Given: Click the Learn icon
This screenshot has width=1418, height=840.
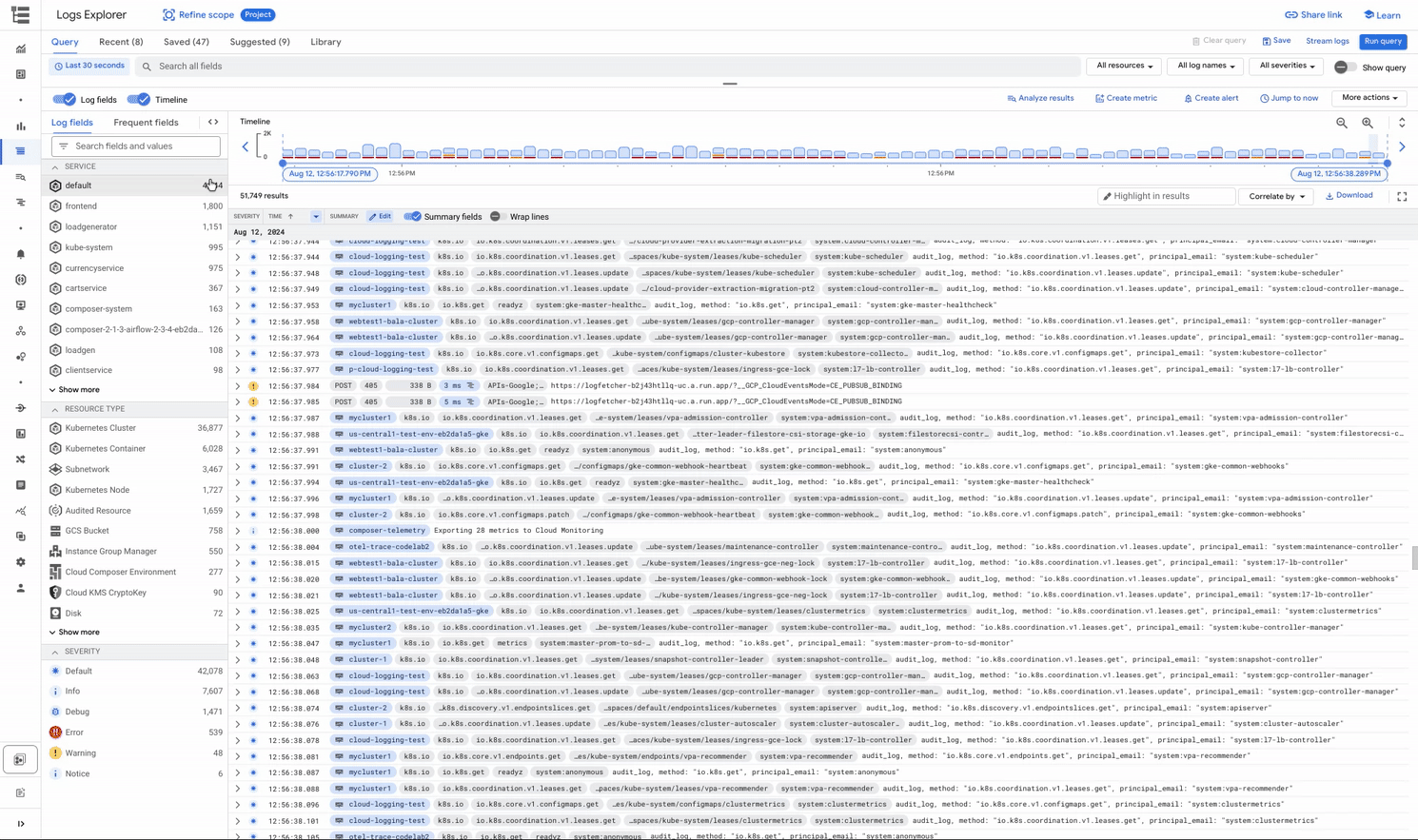Looking at the screenshot, I should [1369, 15].
